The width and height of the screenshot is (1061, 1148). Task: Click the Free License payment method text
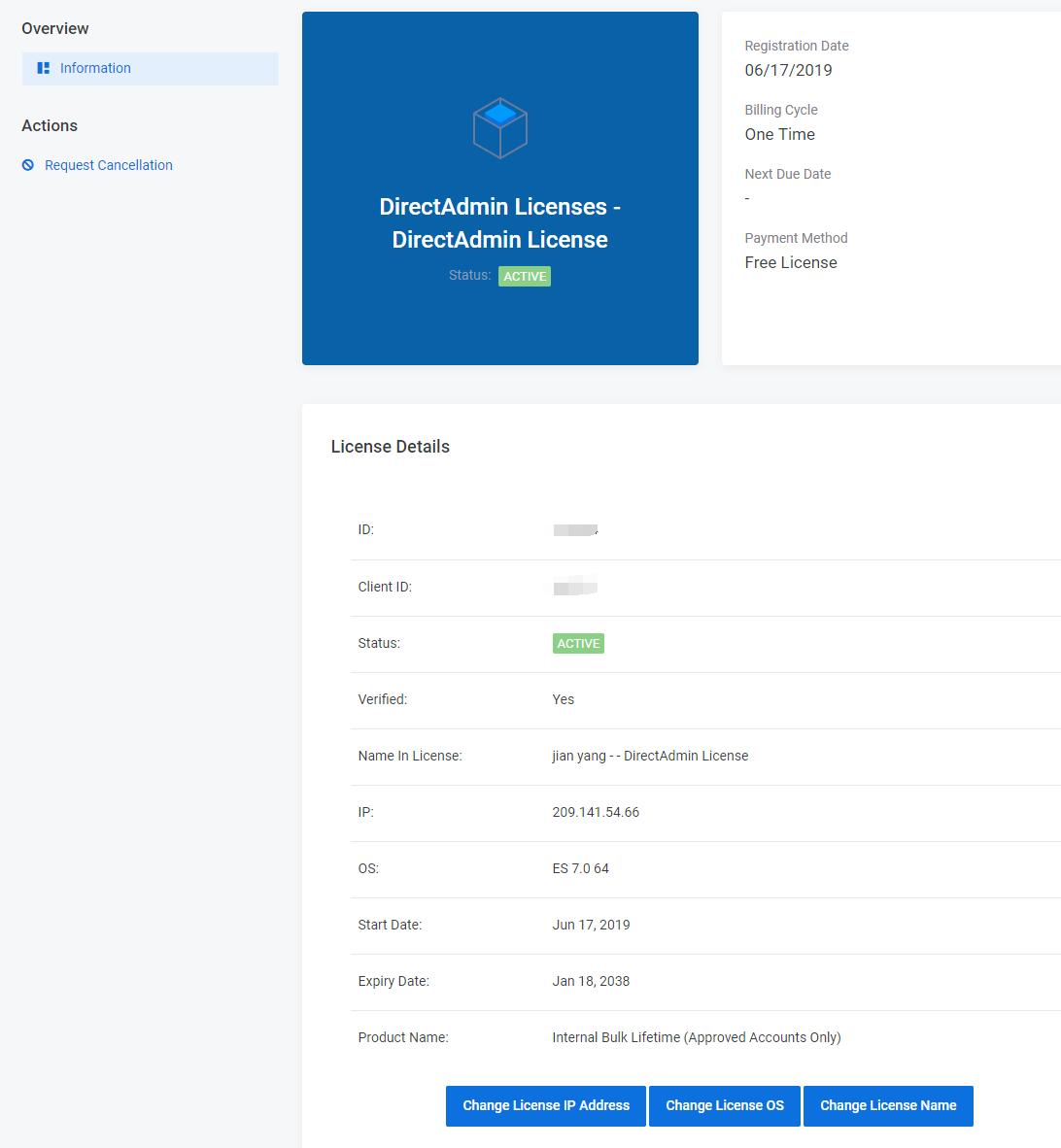791,262
